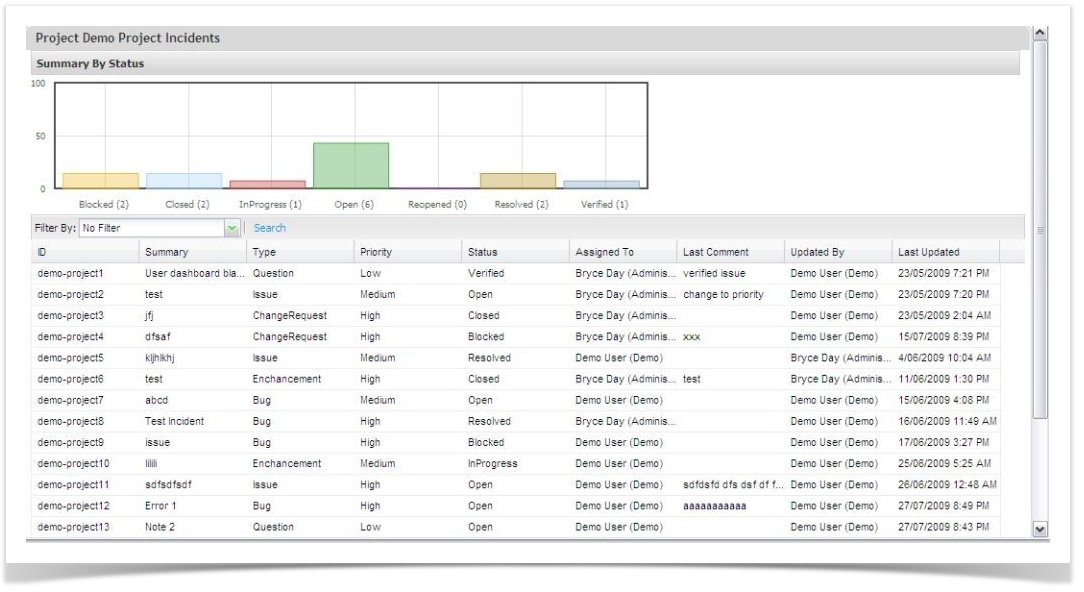Click the tan Resolved bar in chart

[x=517, y=181]
